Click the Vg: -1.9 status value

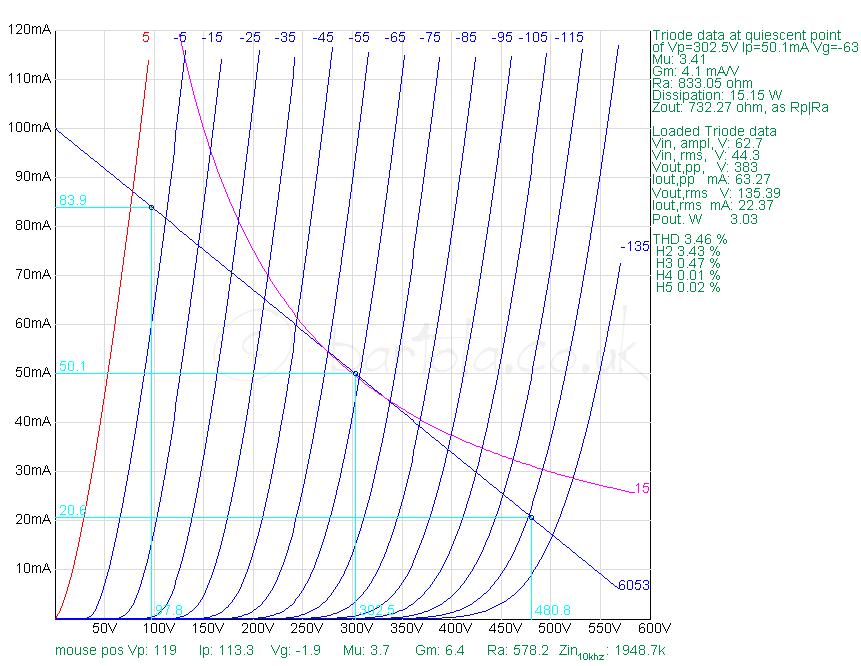(x=296, y=651)
